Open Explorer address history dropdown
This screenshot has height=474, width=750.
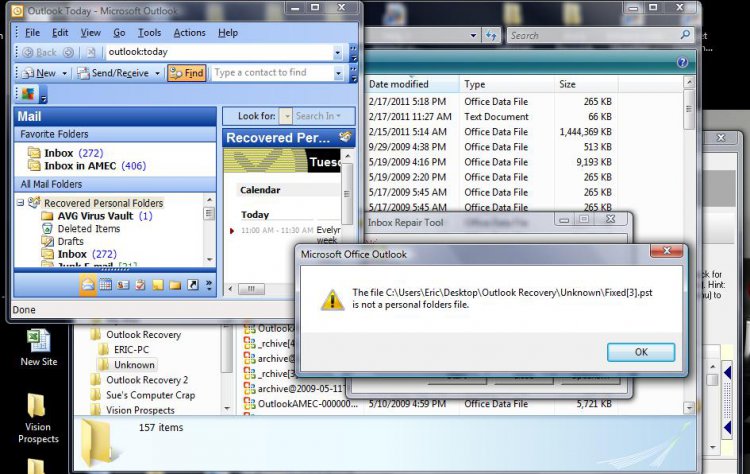click(x=473, y=35)
